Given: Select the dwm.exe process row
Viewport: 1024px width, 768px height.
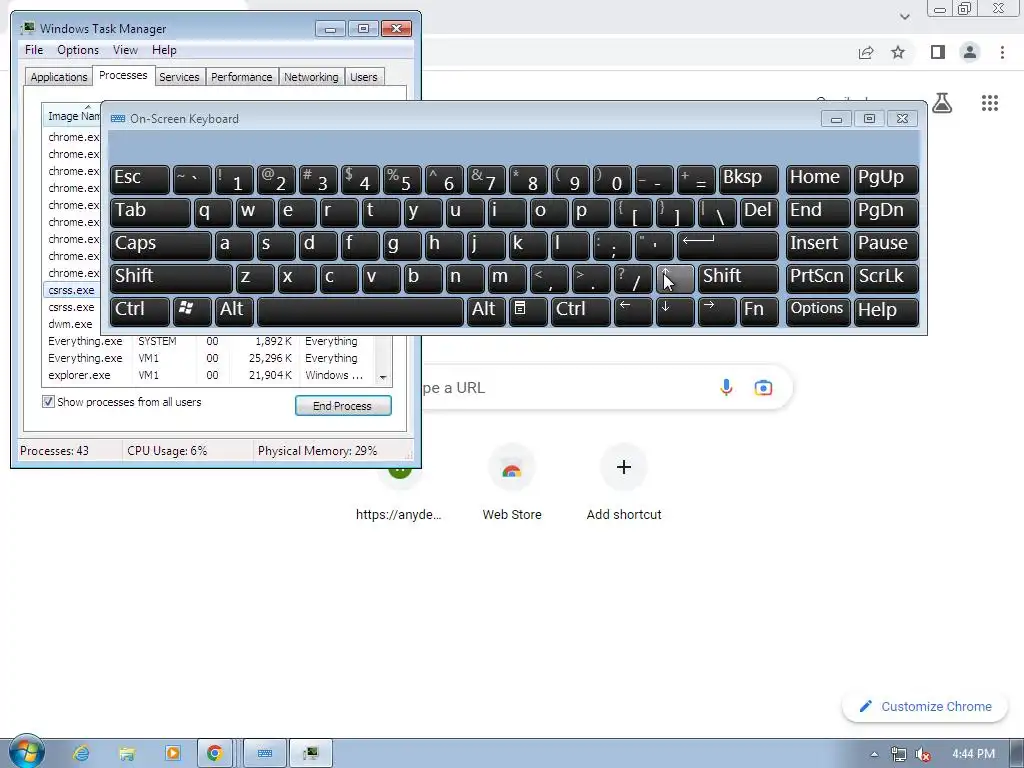Looking at the screenshot, I should (x=72, y=324).
